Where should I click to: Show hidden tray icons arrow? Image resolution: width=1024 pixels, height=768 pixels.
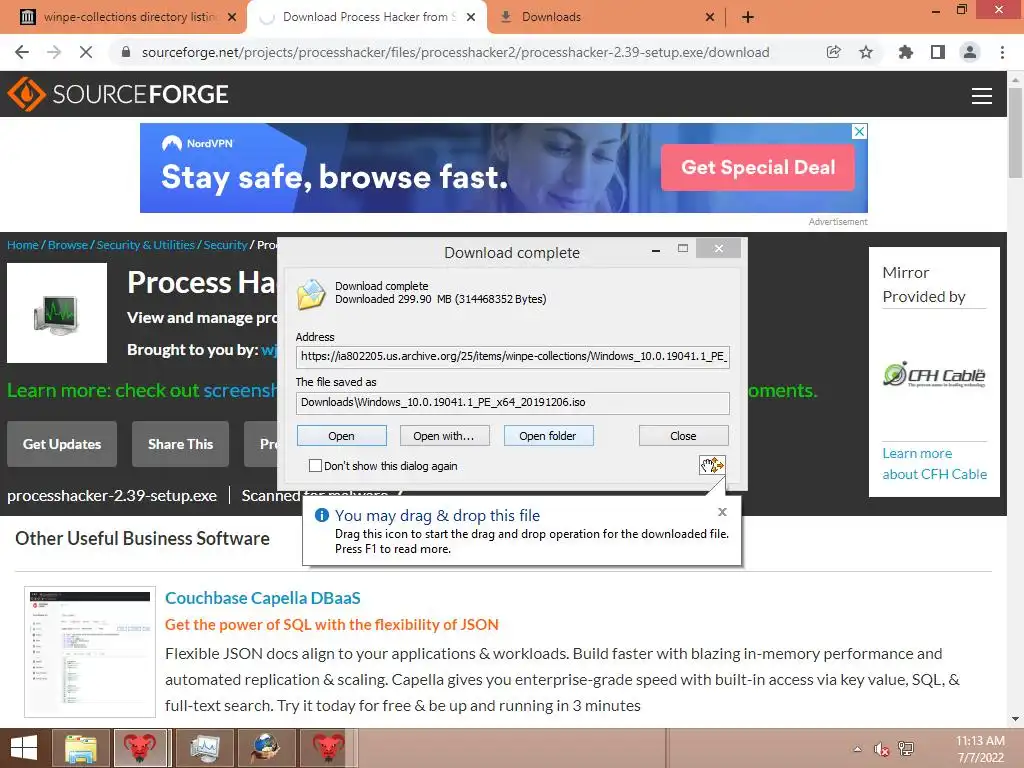857,749
